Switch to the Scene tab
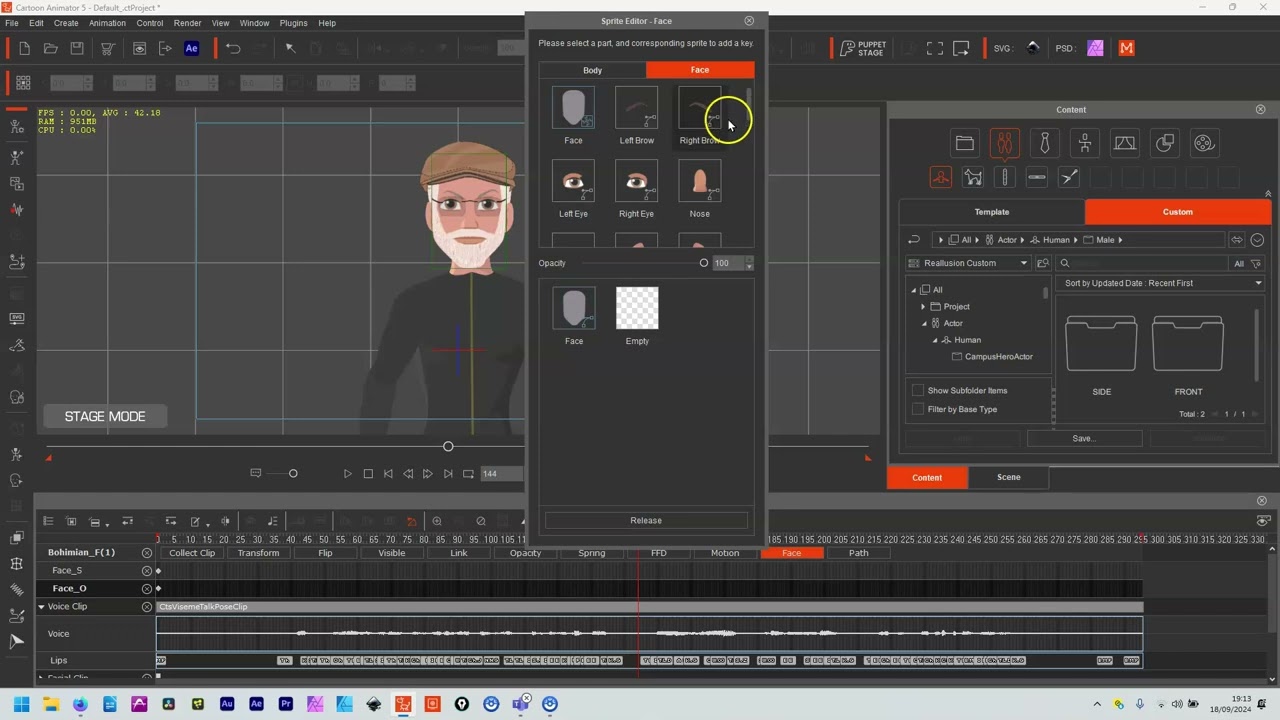This screenshot has width=1280, height=720. 1009,477
